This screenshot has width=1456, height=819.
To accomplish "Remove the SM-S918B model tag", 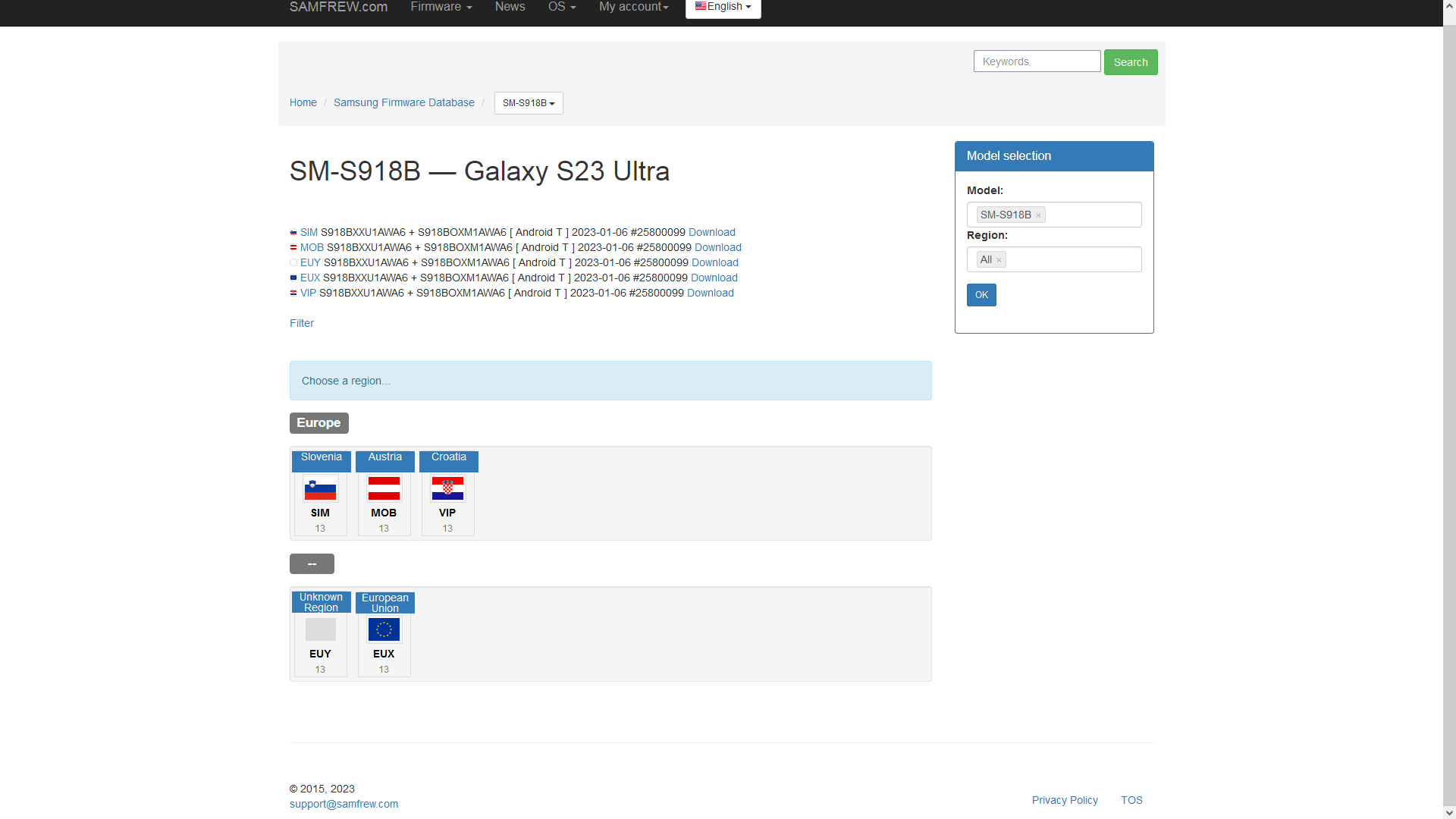I will pos(1038,215).
